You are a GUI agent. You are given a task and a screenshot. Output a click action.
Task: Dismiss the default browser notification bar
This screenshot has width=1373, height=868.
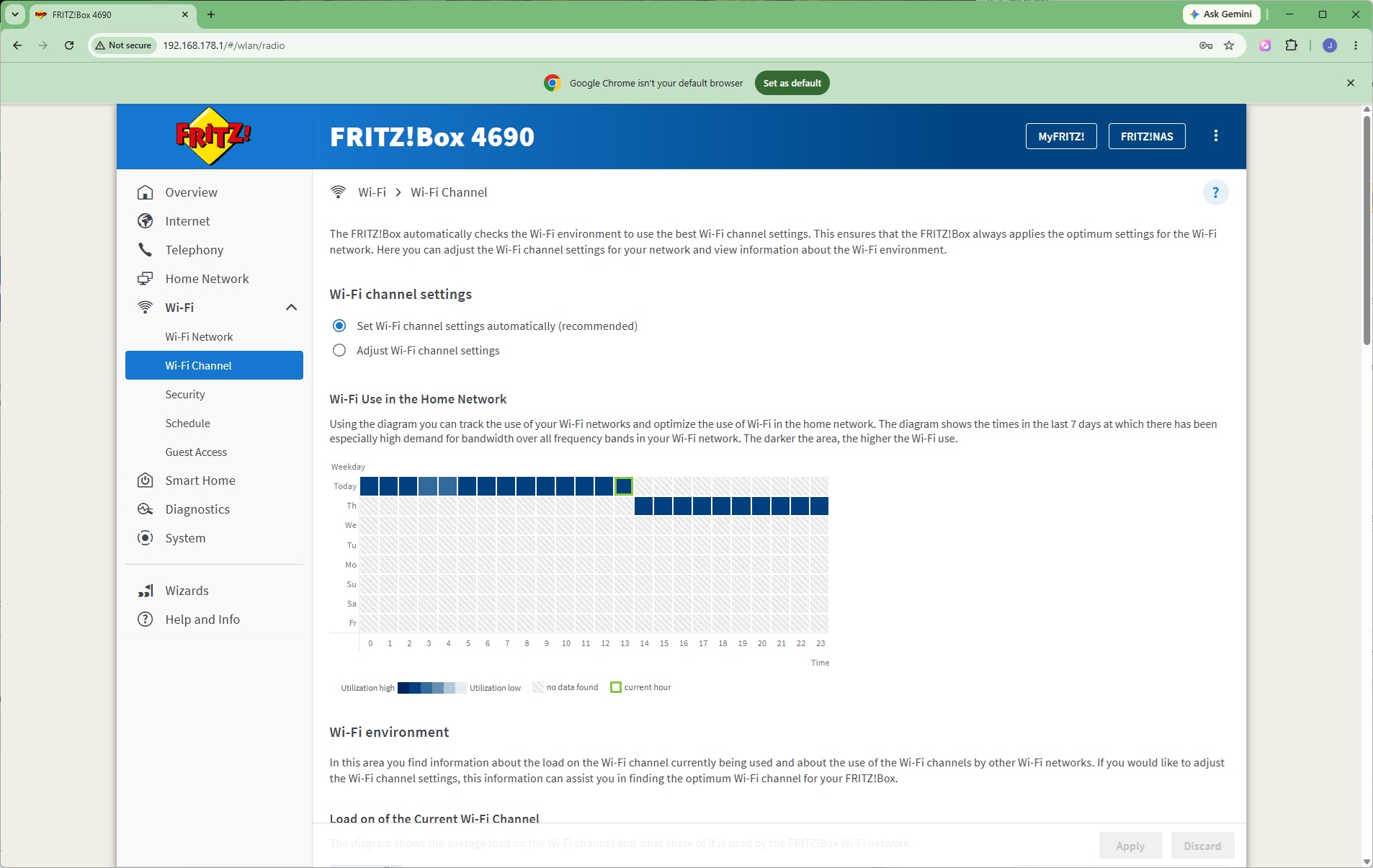point(1351,83)
